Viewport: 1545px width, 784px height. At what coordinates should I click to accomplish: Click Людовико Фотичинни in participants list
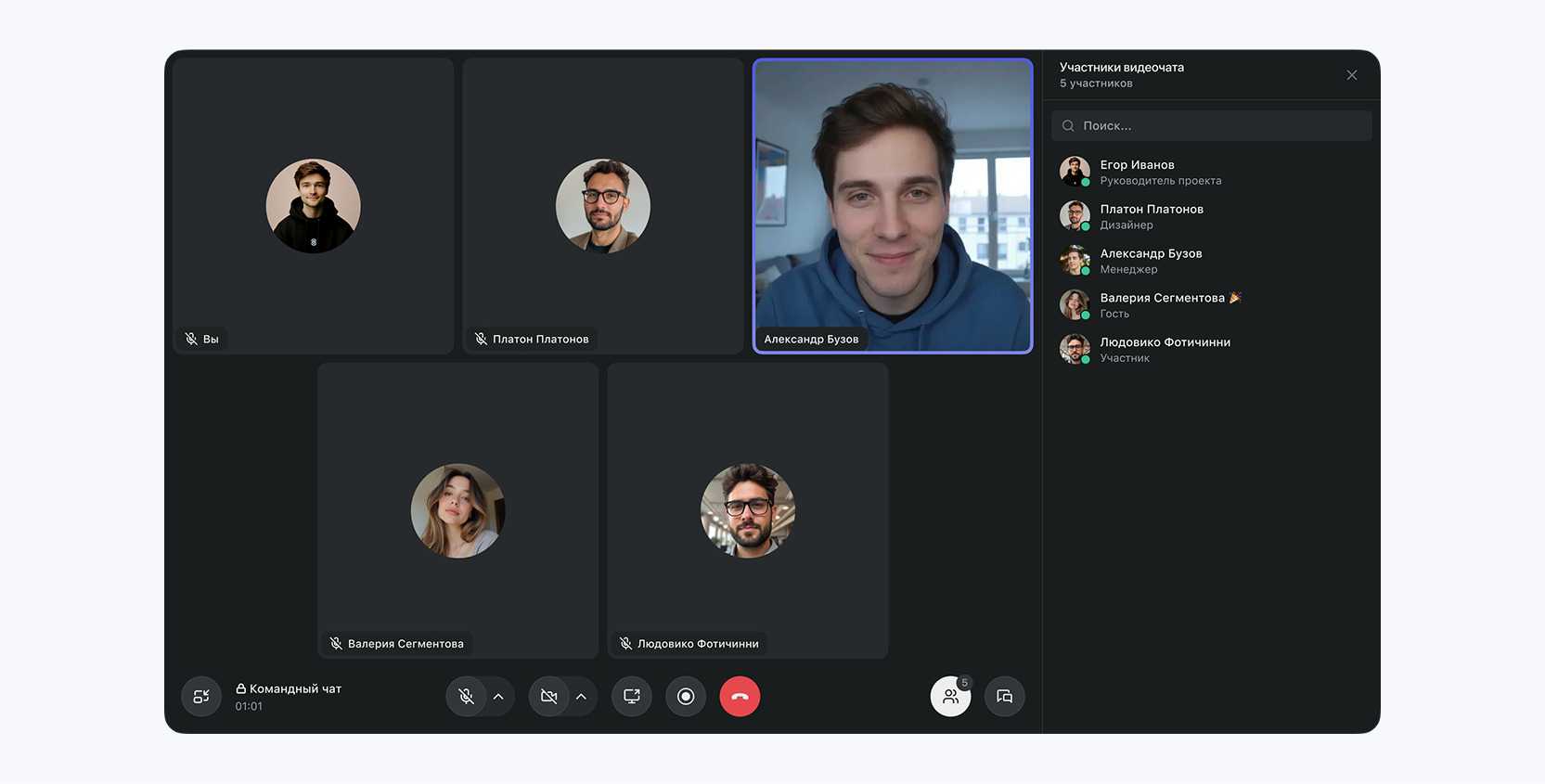[x=1165, y=350]
